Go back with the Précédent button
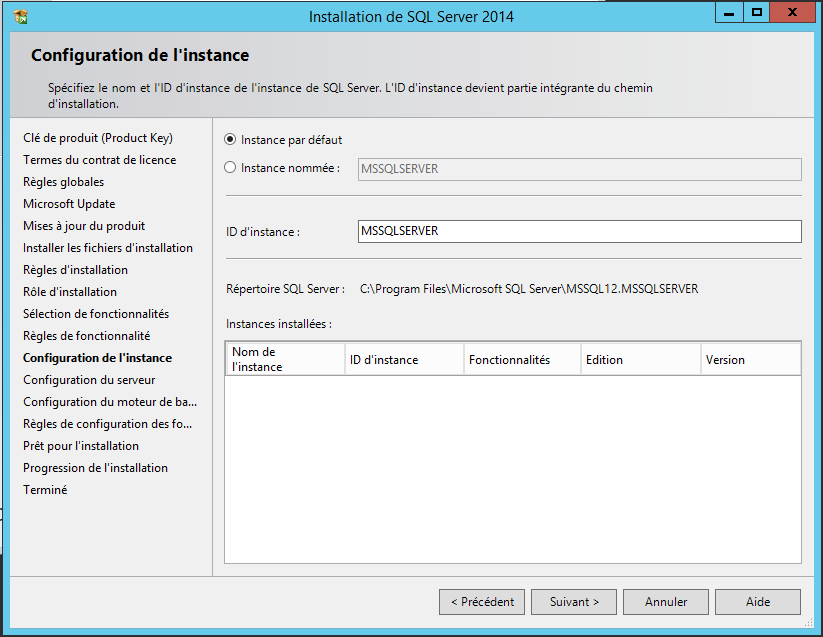823x637 pixels. click(482, 602)
